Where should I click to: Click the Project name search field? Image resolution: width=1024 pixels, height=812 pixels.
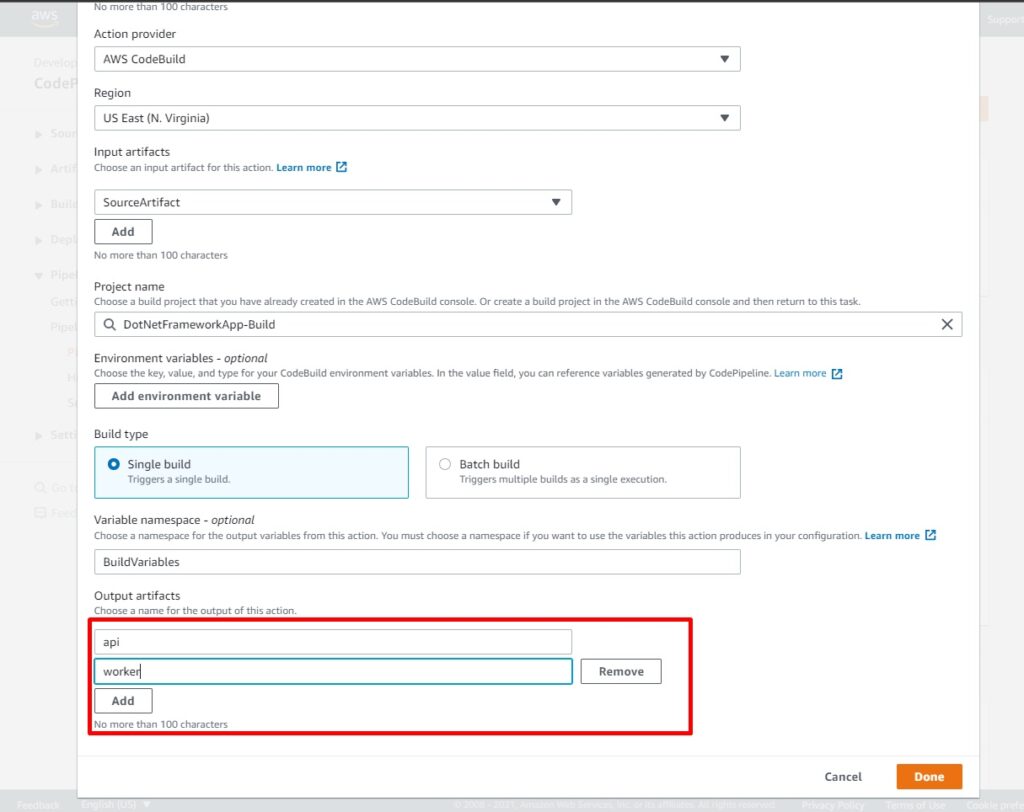pos(520,324)
